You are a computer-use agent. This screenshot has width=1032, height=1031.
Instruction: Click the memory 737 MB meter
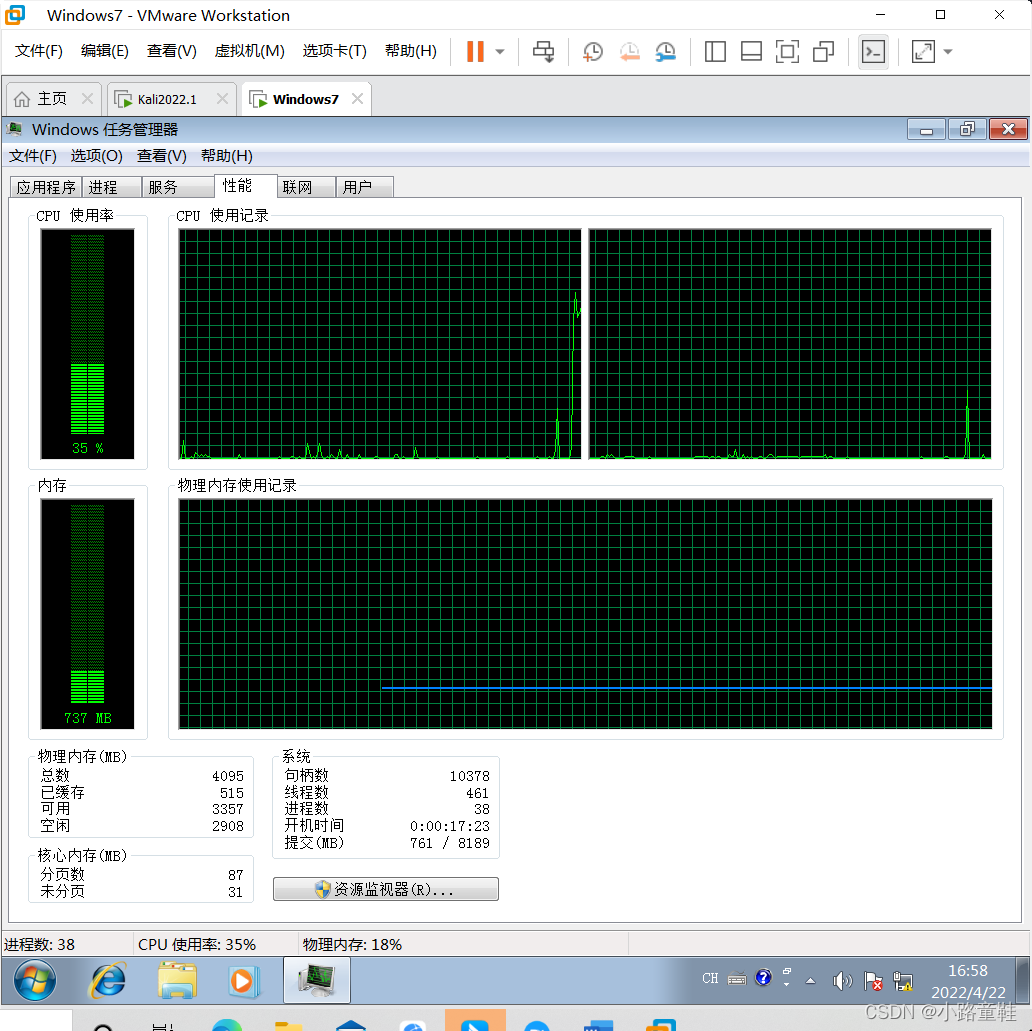pos(88,614)
